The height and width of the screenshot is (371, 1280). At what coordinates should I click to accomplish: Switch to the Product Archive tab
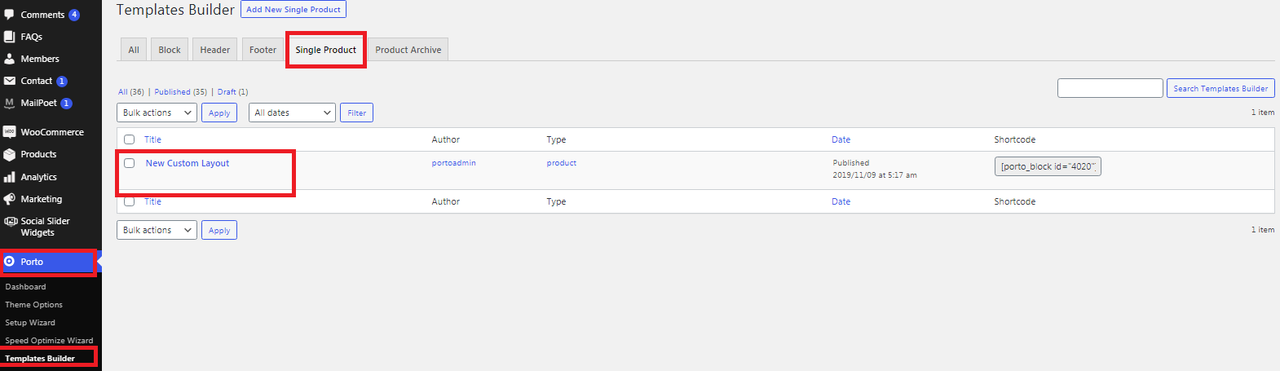(x=407, y=50)
